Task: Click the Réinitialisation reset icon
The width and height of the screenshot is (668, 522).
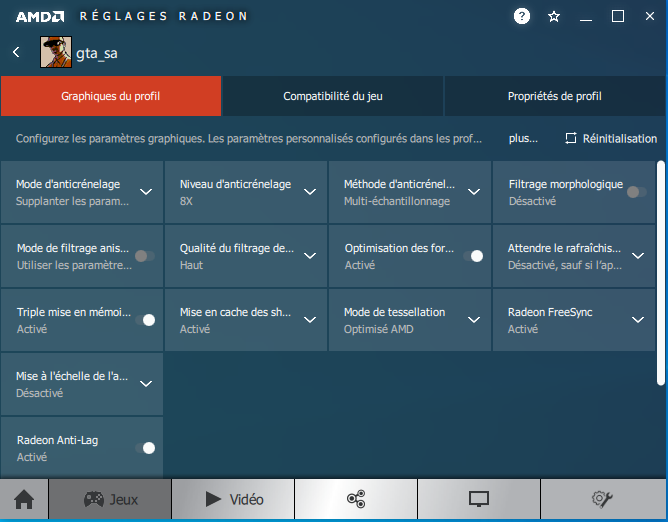Action: pyautogui.click(x=570, y=138)
